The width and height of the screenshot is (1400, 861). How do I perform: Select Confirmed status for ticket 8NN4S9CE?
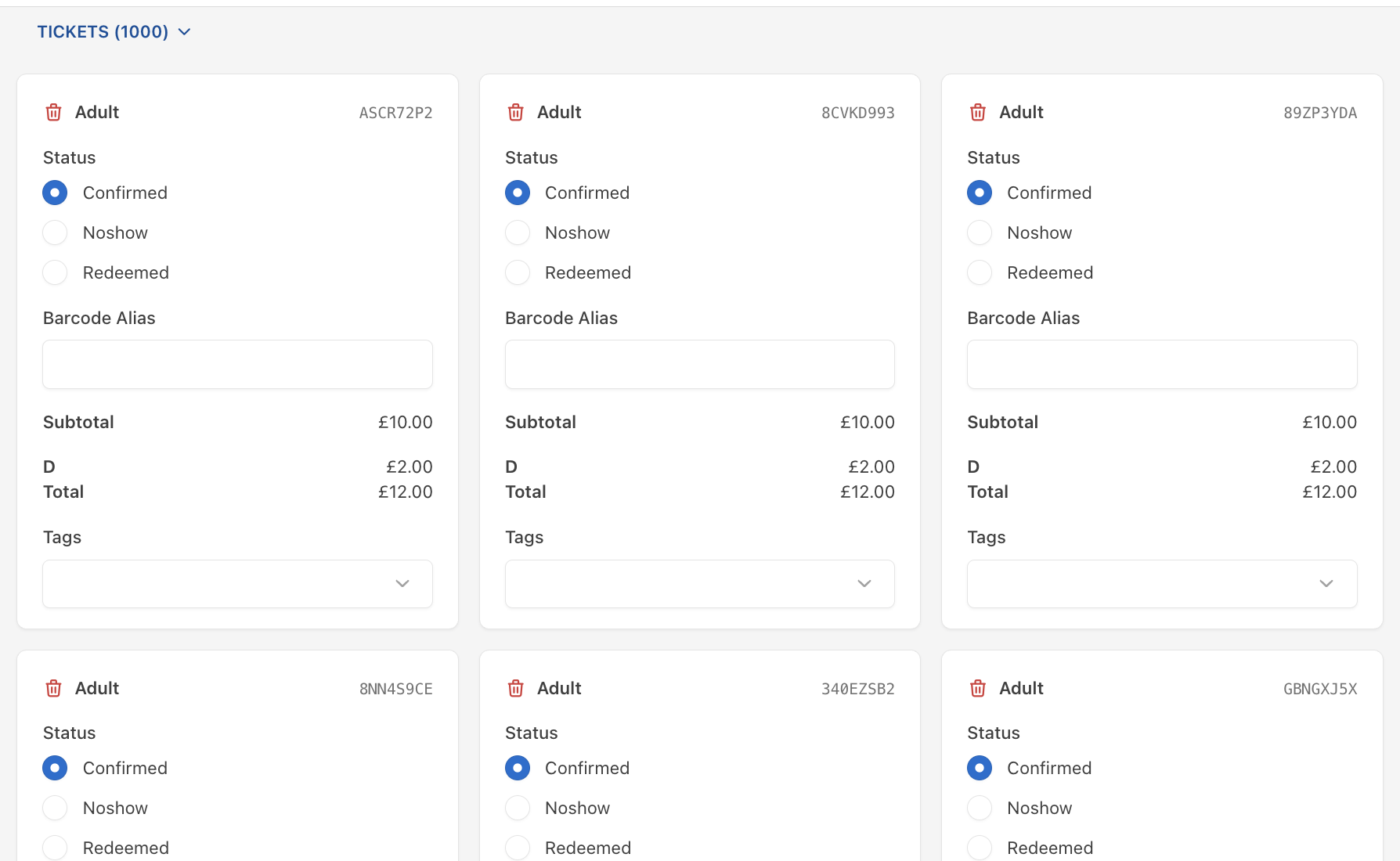click(x=55, y=768)
